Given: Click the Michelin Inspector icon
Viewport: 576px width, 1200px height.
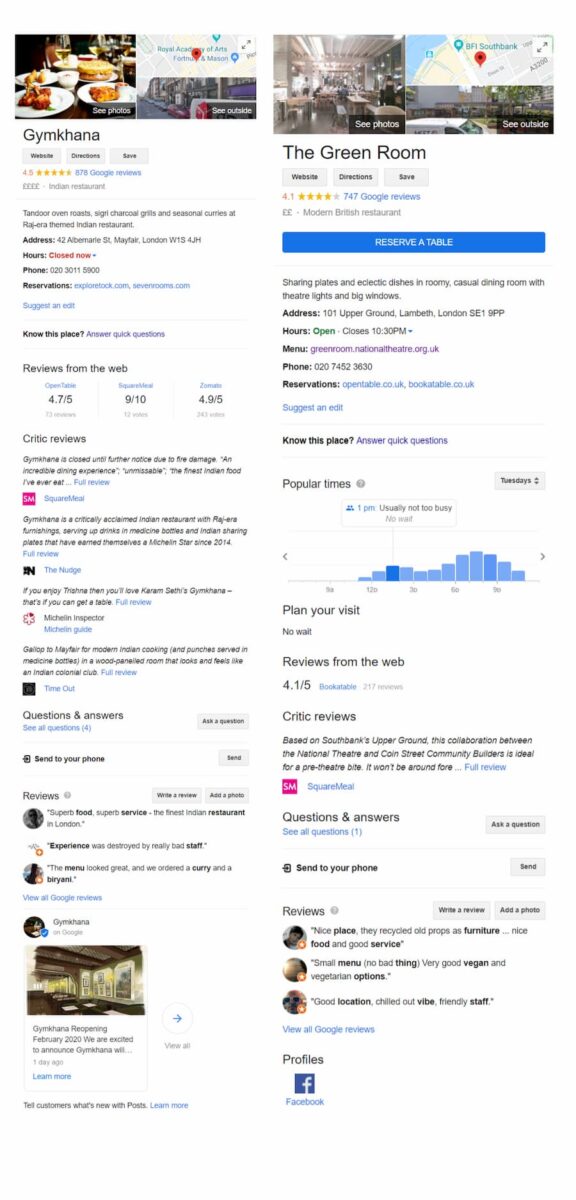Looking at the screenshot, I should coord(30,619).
